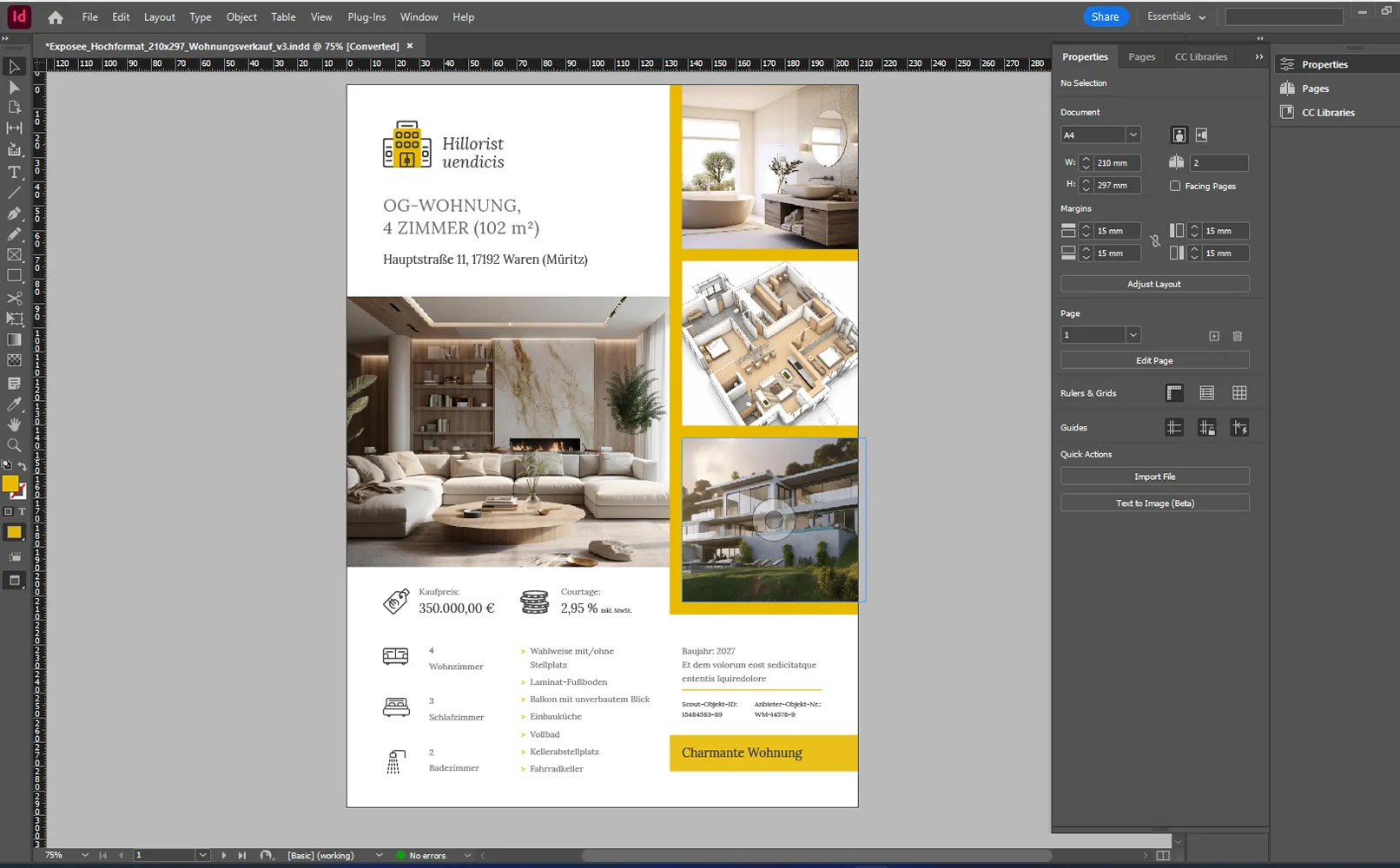Select the Selection tool arrow

tap(14, 67)
